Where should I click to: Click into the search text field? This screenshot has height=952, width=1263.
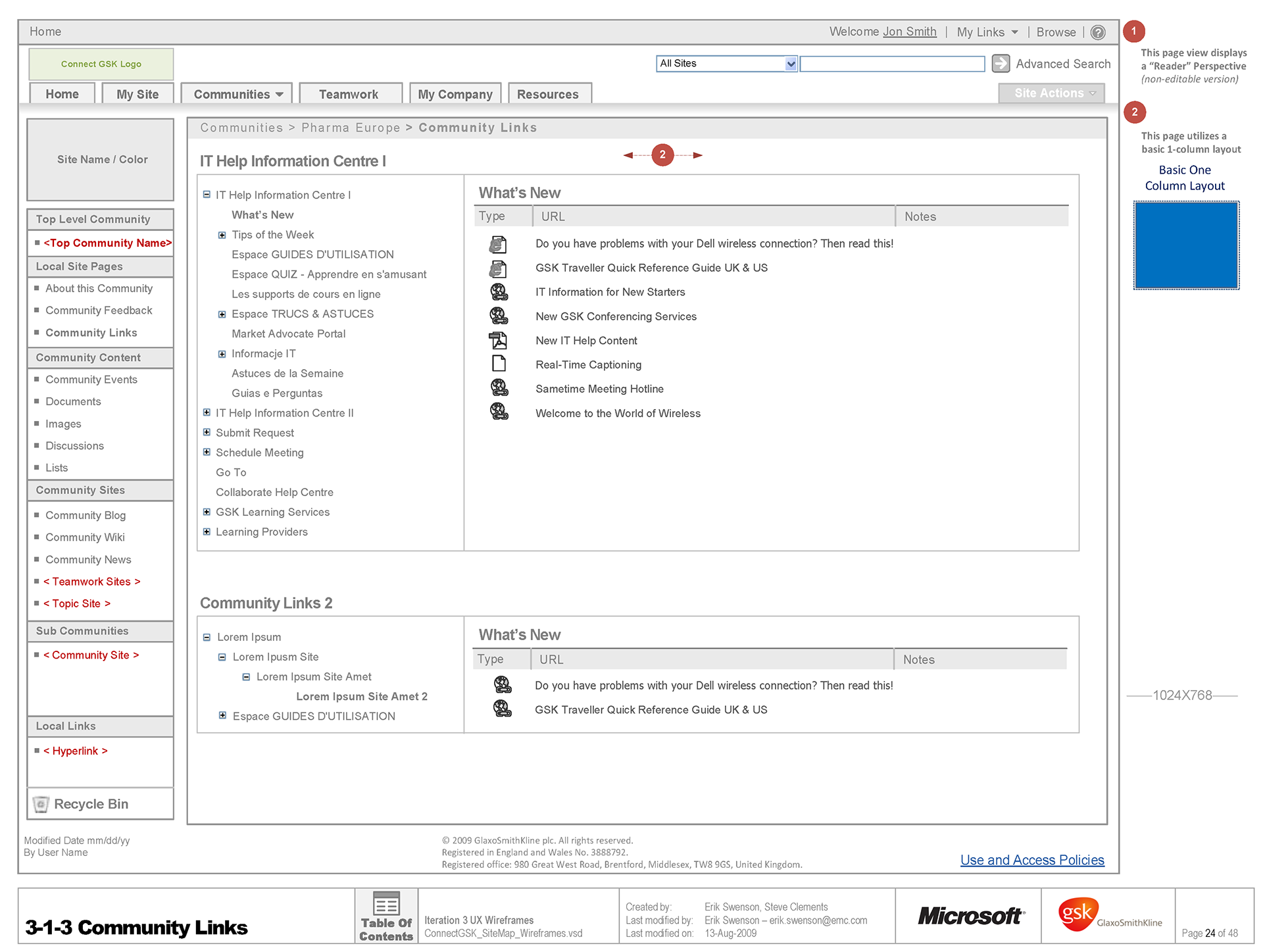891,64
